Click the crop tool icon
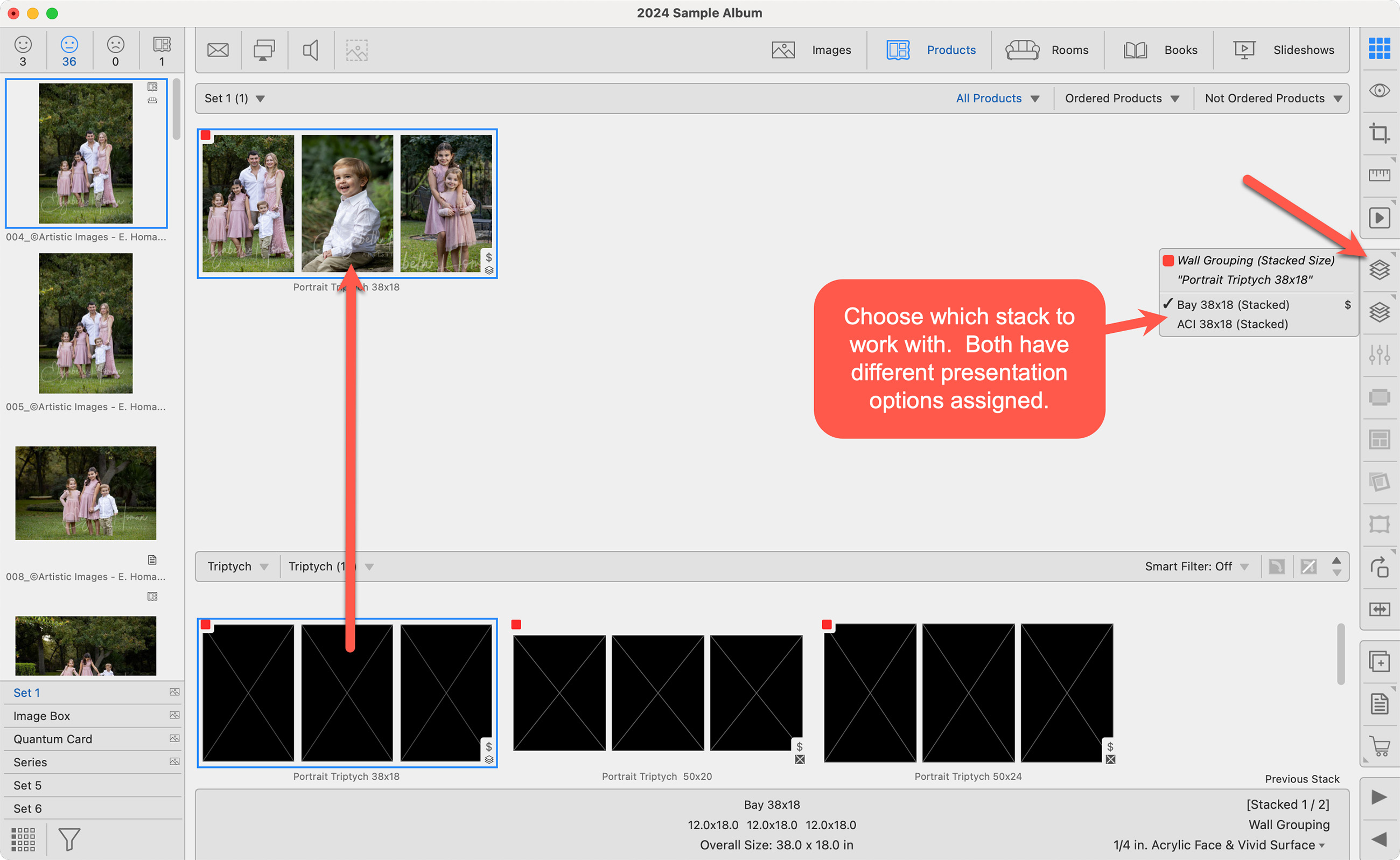 1379,133
